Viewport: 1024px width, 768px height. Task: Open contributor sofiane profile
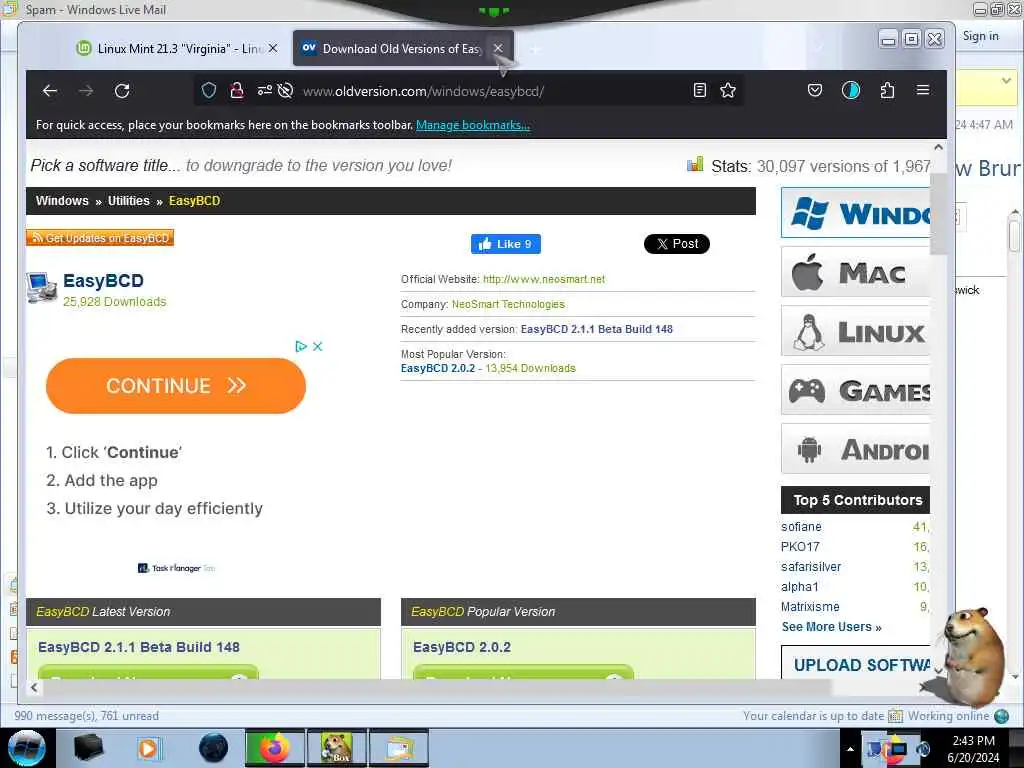click(x=801, y=526)
